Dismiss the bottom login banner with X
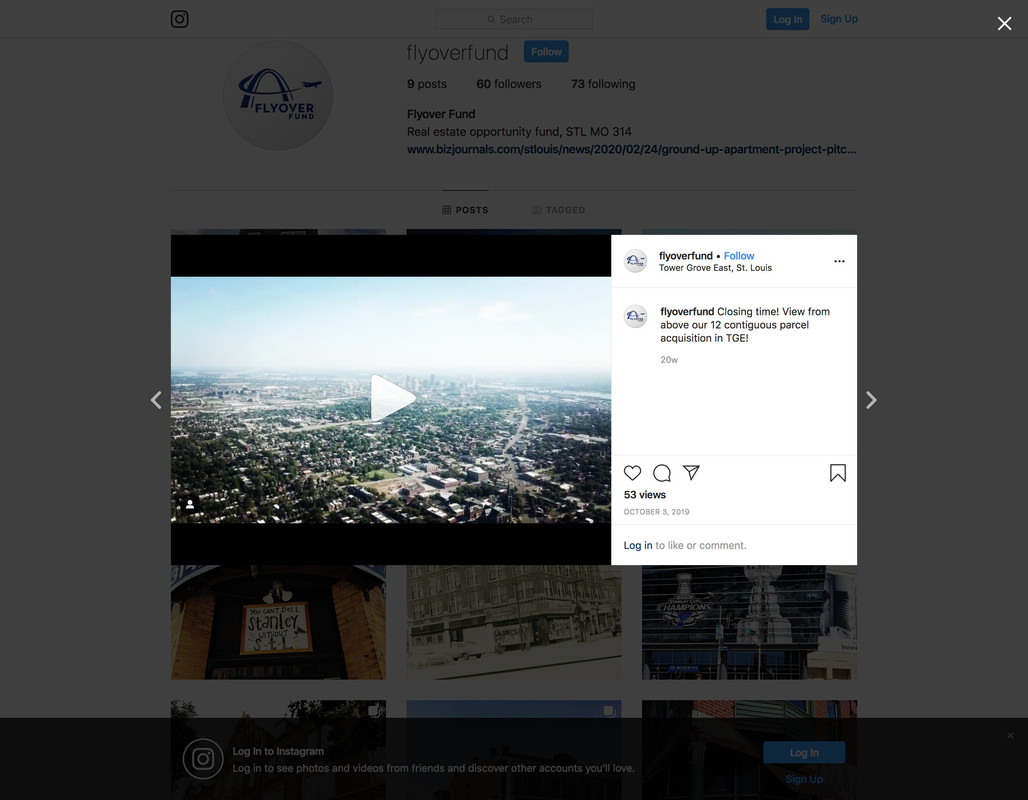Viewport: 1028px width, 800px height. [1010, 736]
